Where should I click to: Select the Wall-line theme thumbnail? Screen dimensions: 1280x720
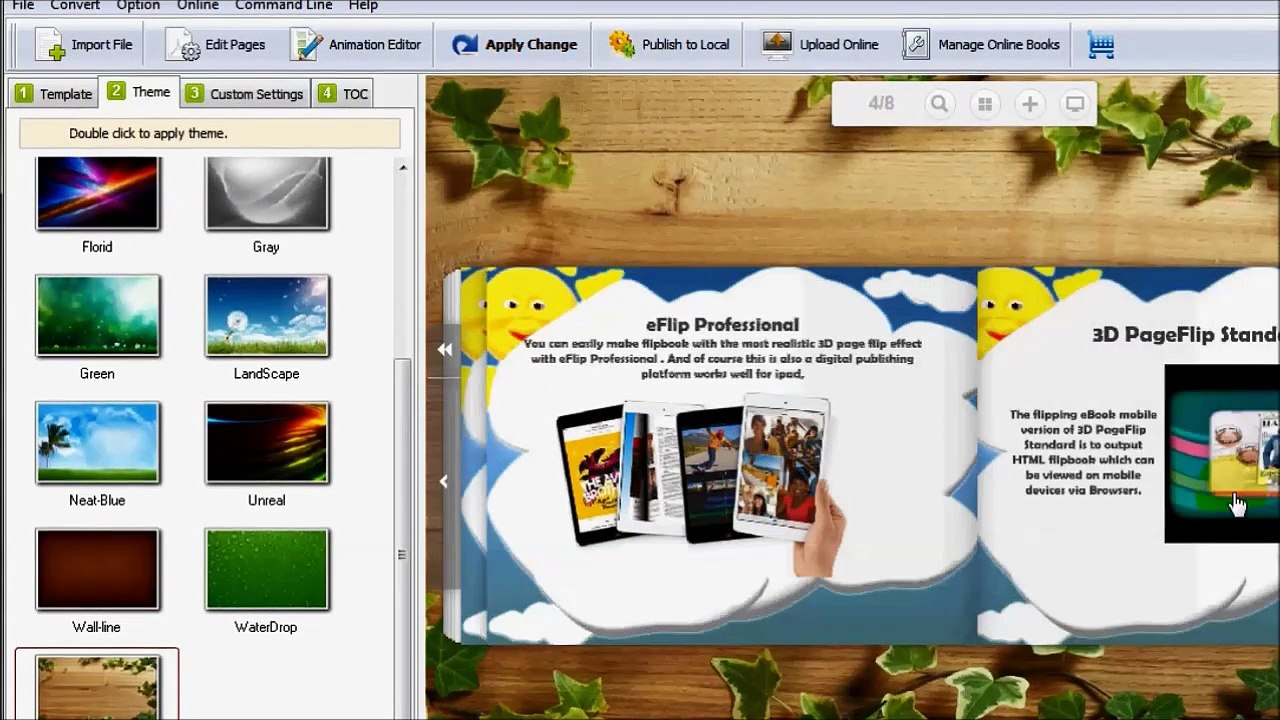click(x=97, y=570)
